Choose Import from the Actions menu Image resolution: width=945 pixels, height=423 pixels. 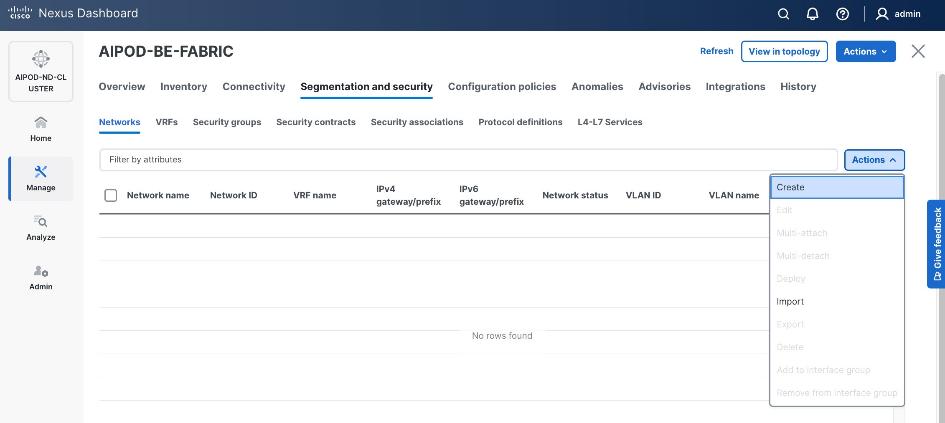[790, 301]
